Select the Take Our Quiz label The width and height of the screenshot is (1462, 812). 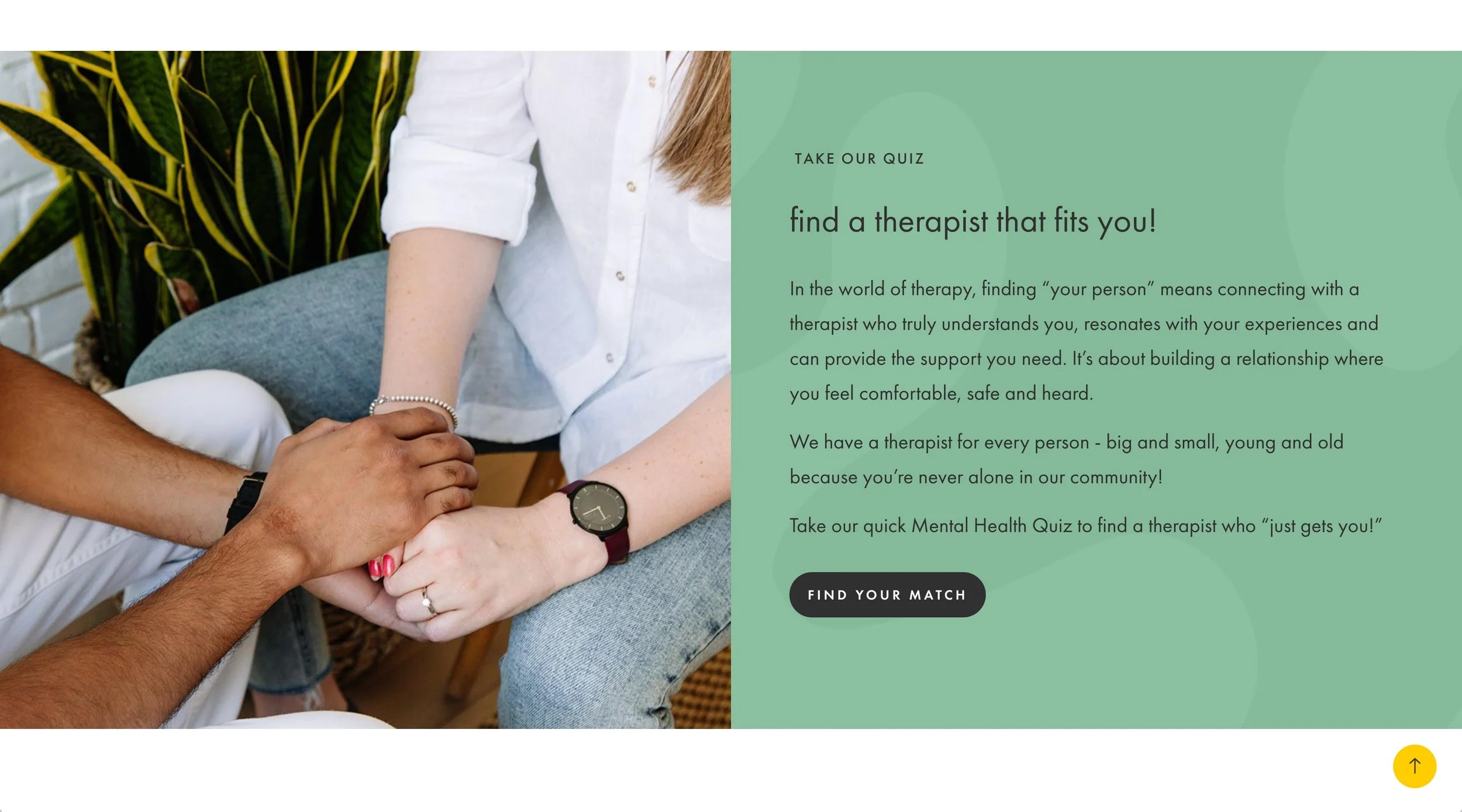pos(859,158)
